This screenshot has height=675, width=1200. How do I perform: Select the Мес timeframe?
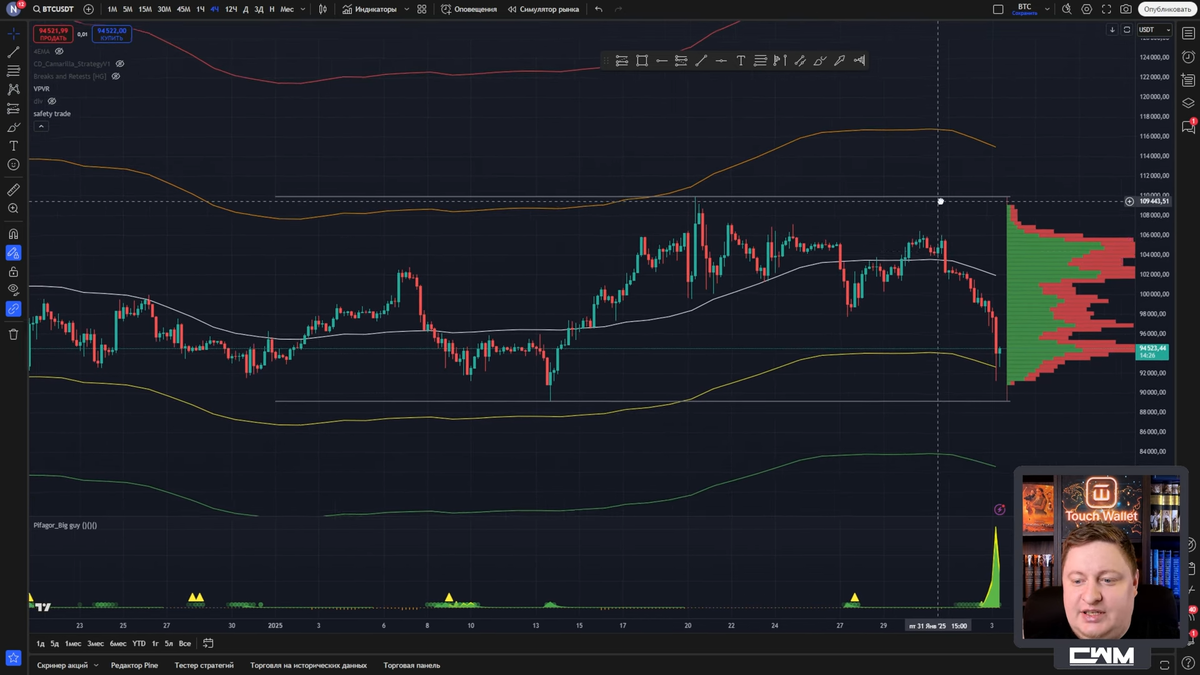[x=287, y=9]
